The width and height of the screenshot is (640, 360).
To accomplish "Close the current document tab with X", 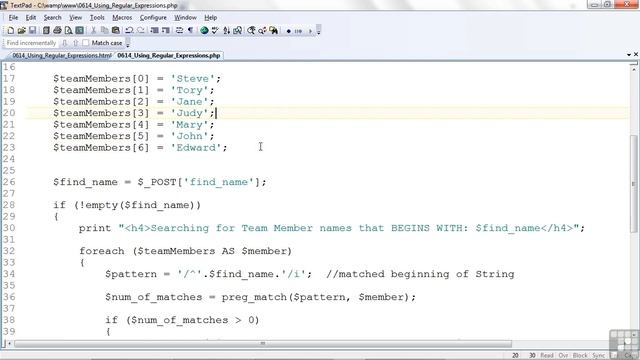I will [x=636, y=54].
